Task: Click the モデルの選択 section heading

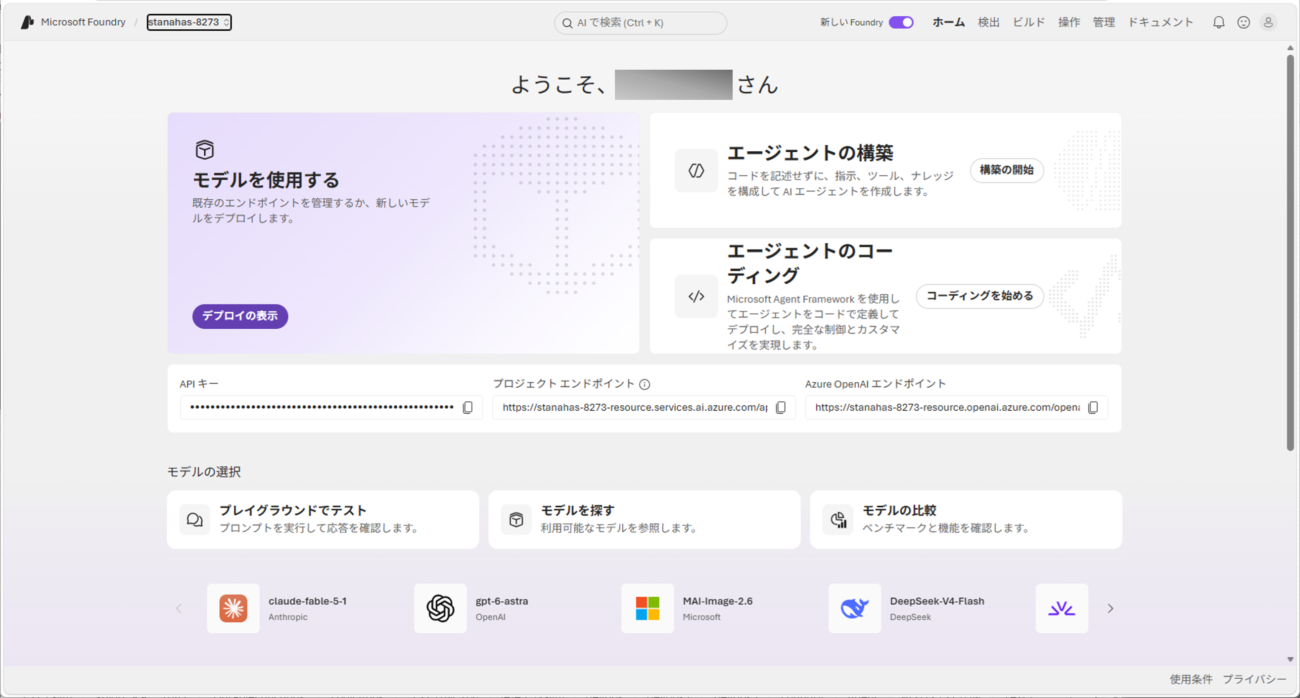Action: (x=204, y=472)
